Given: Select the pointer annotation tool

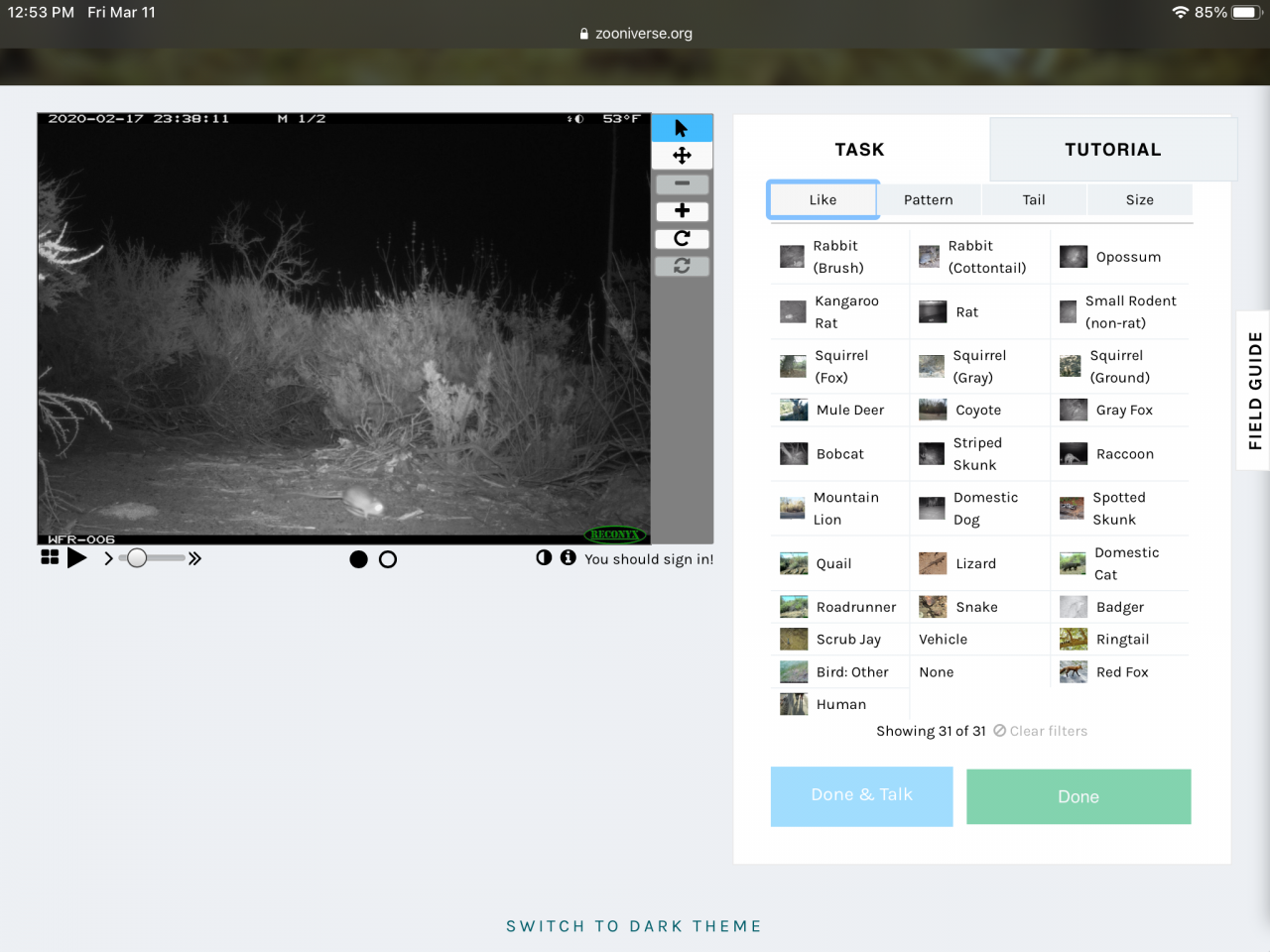Looking at the screenshot, I should (x=682, y=128).
